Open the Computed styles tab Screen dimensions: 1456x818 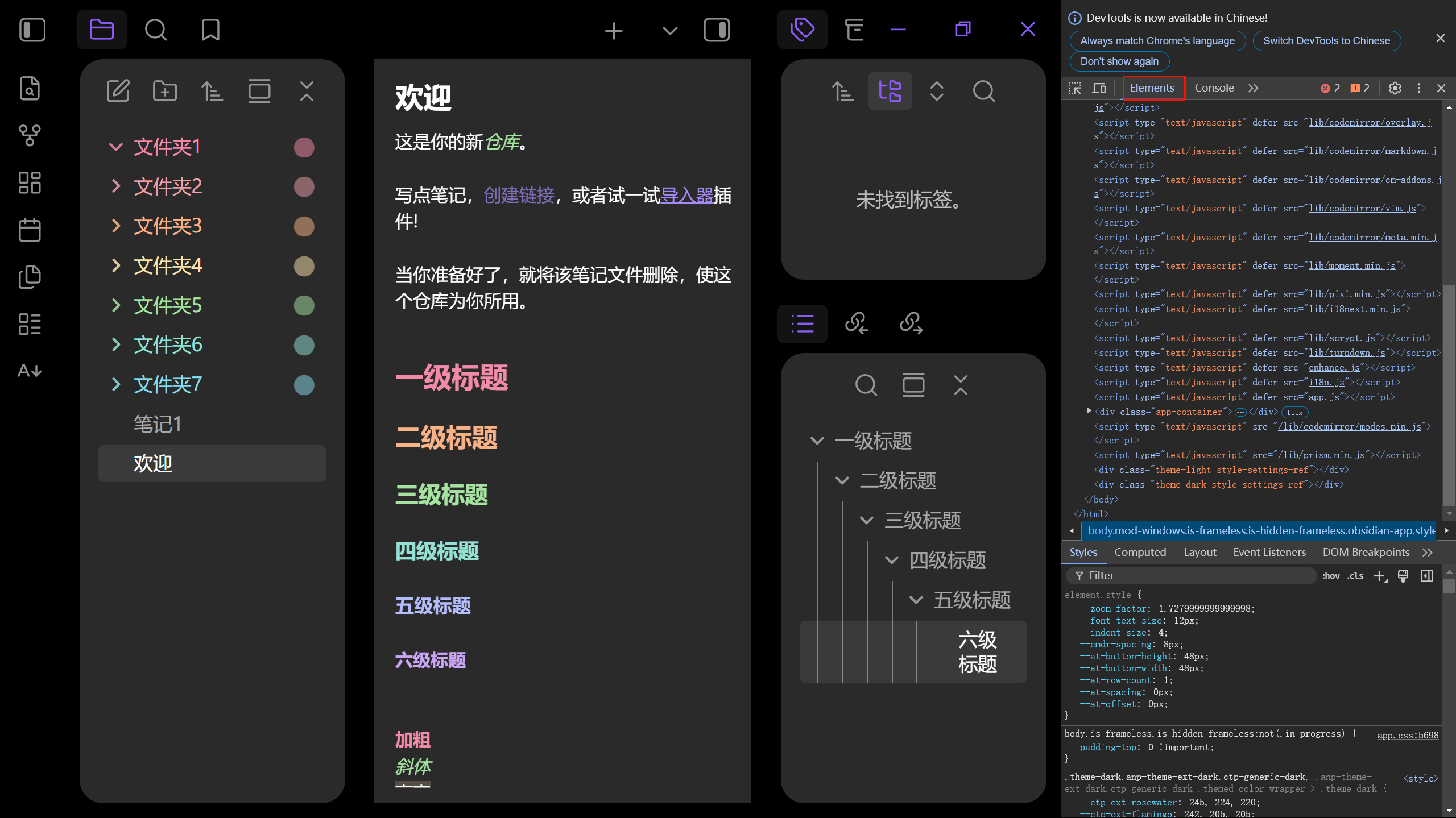click(1140, 552)
